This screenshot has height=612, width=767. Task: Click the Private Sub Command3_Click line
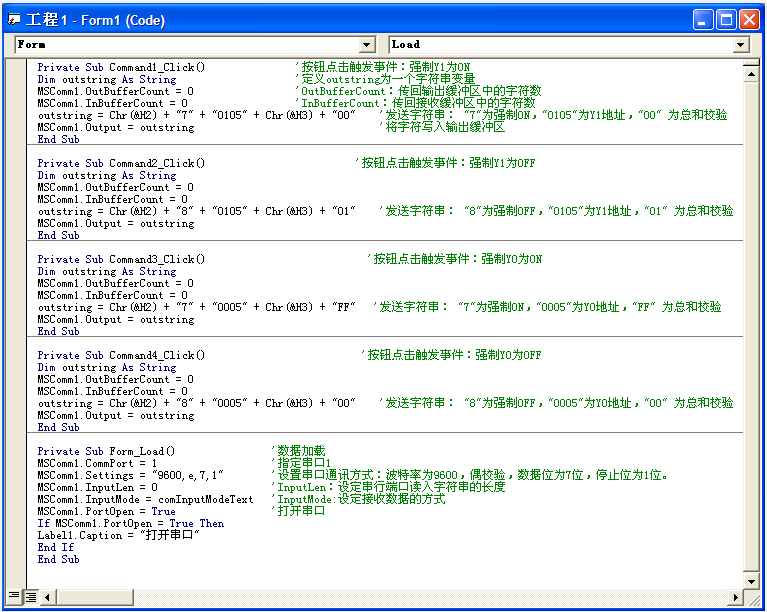[x=121, y=259]
